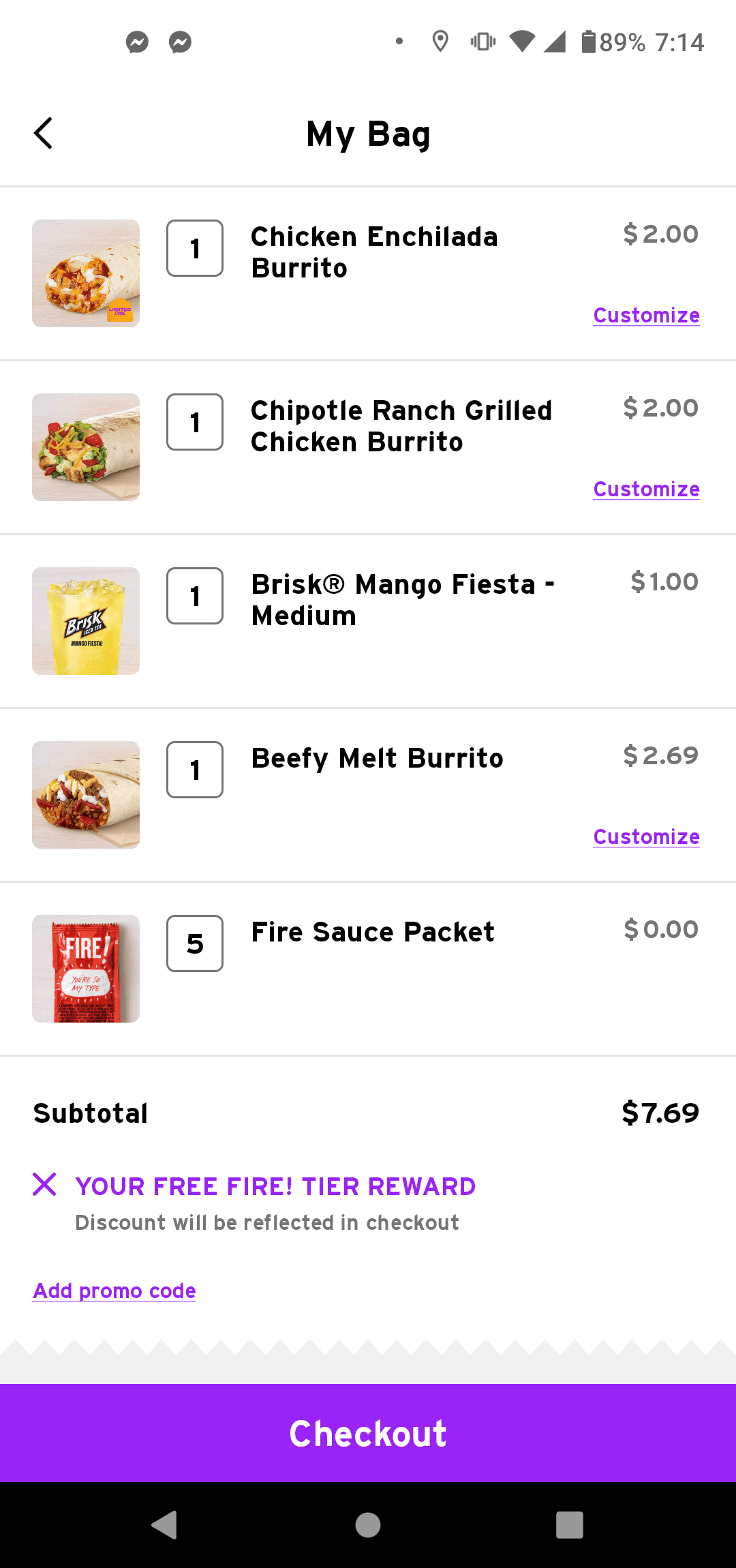Adjust the Fire Sauce Packet quantity

(195, 944)
